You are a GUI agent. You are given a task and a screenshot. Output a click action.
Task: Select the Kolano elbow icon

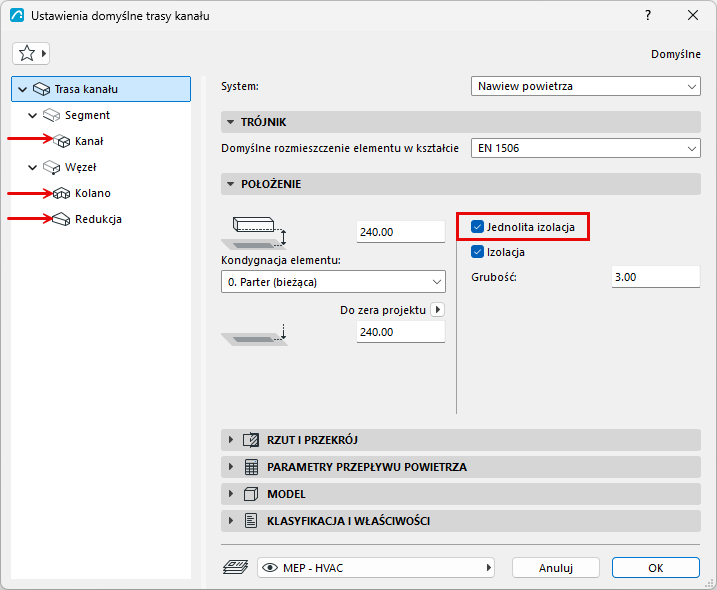click(x=62, y=193)
